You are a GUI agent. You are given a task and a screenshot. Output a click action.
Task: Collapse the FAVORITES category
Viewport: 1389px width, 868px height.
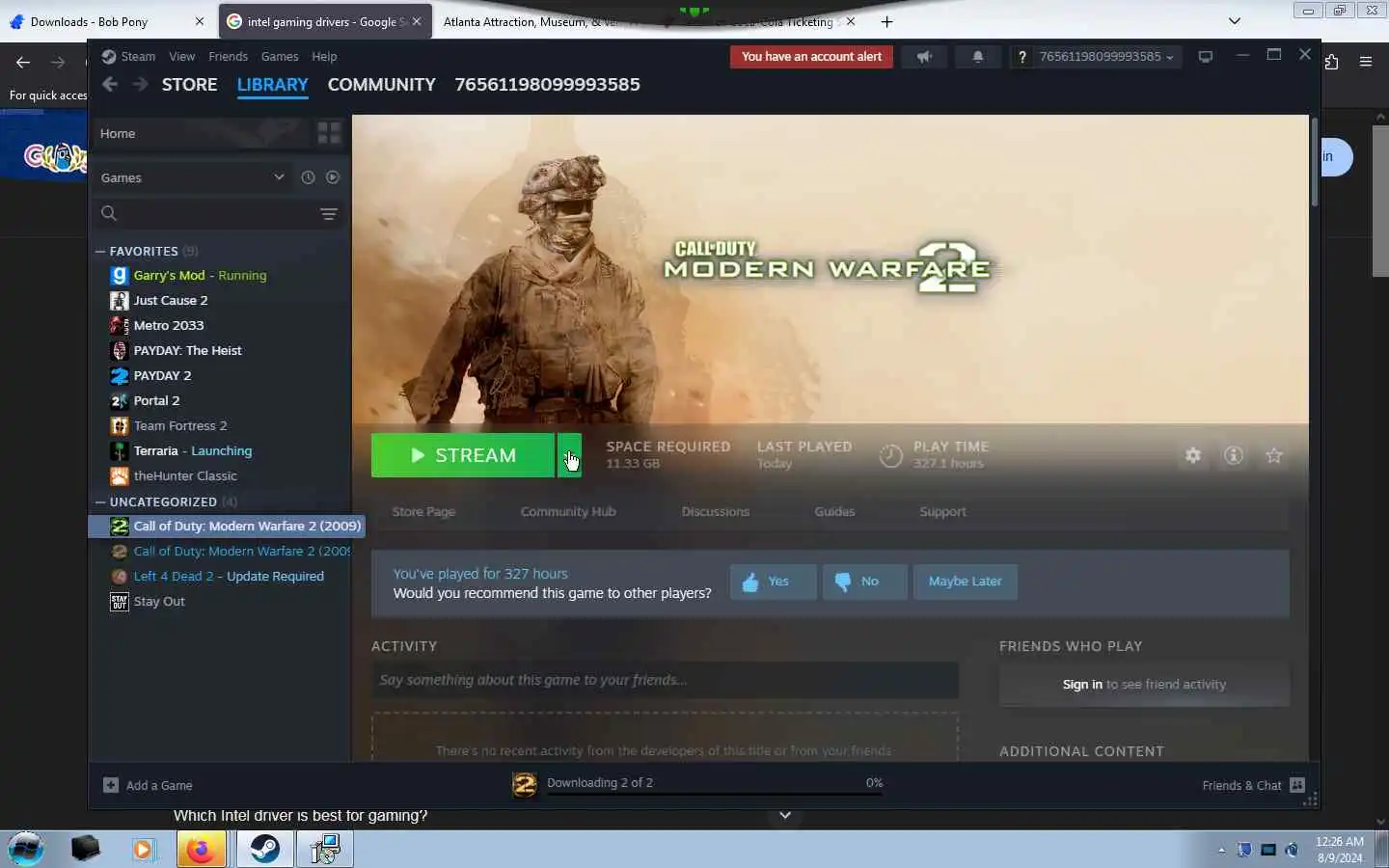[100, 251]
